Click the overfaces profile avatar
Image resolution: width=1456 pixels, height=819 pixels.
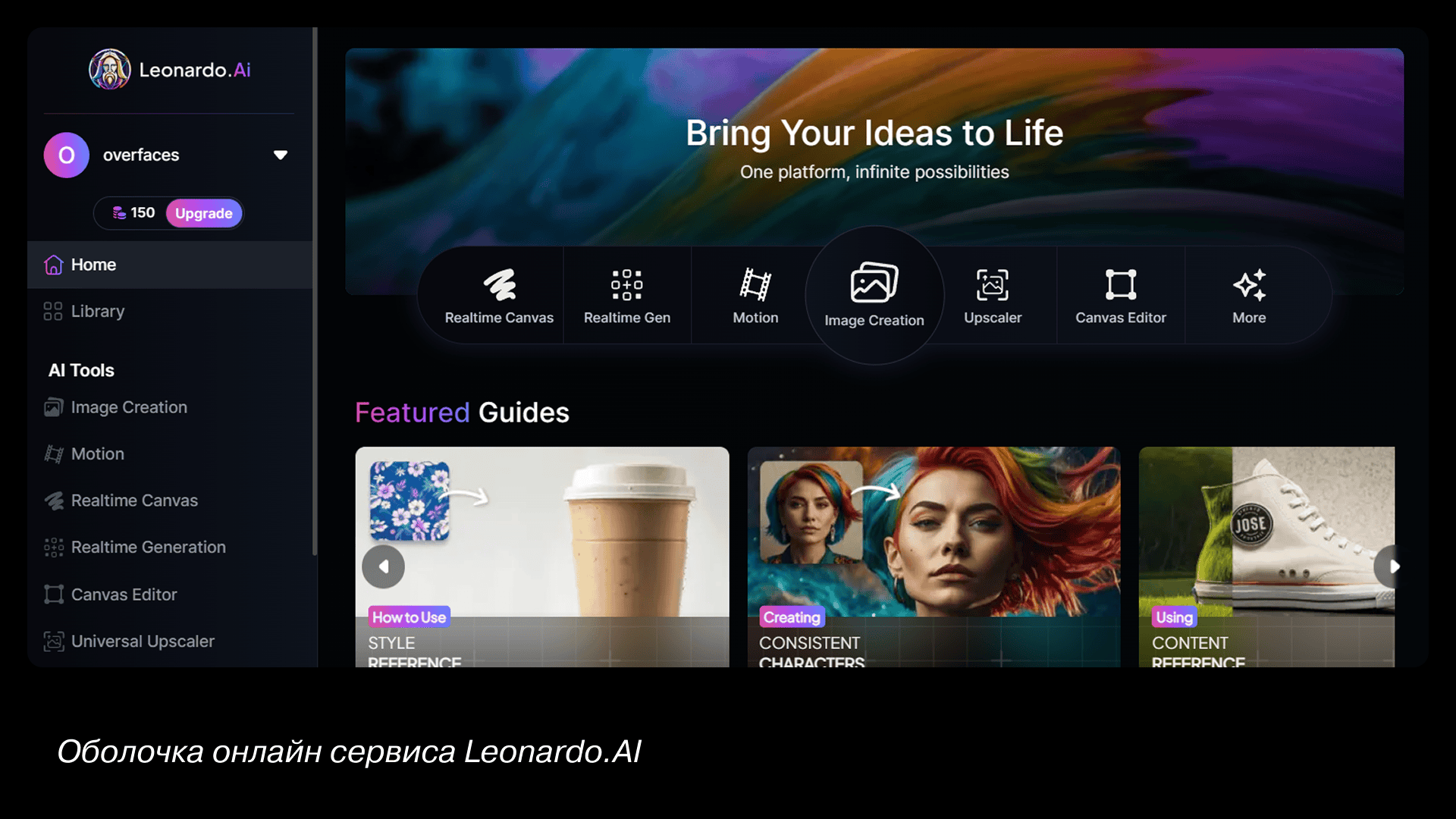[67, 155]
